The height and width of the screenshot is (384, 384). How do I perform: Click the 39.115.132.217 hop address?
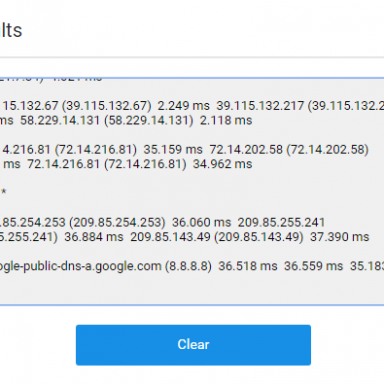pyautogui.click(x=260, y=106)
